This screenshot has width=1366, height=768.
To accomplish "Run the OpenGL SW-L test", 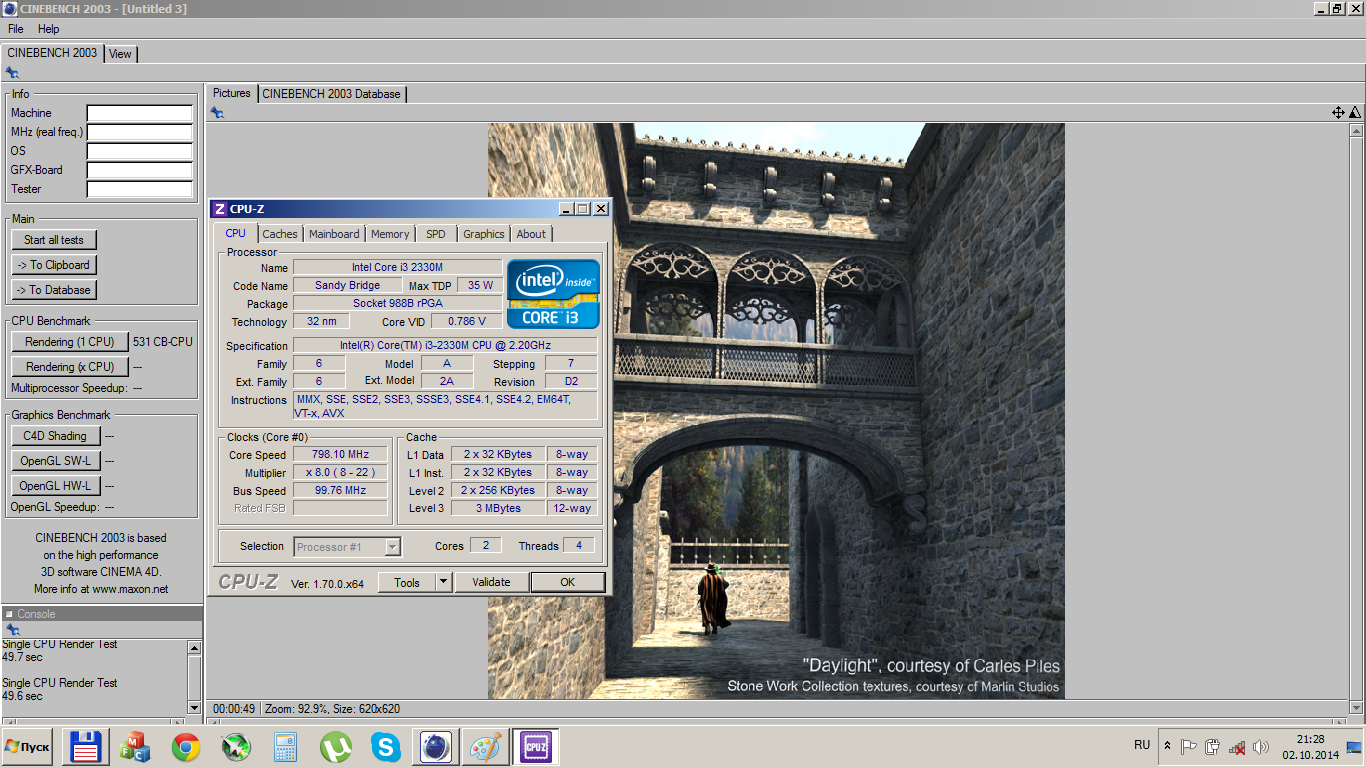I will pos(56,461).
